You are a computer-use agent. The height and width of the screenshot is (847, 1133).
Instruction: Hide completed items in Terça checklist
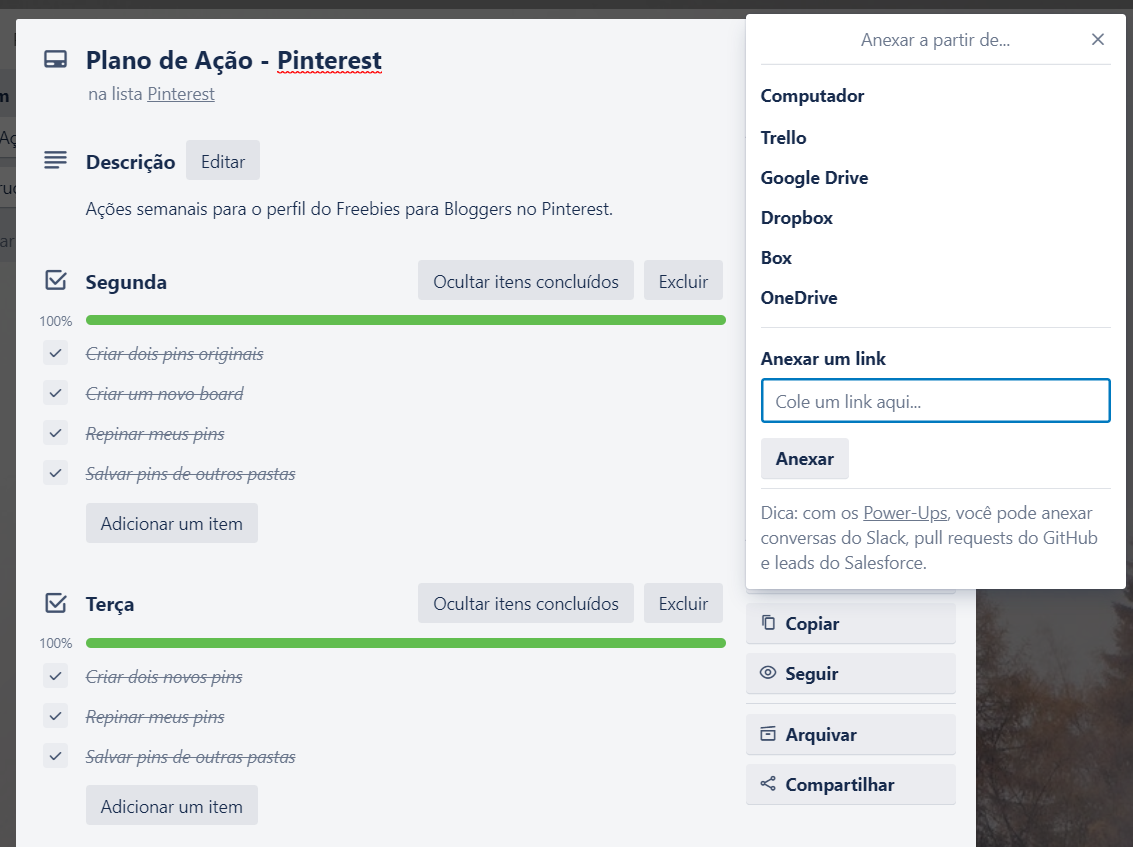click(x=525, y=603)
